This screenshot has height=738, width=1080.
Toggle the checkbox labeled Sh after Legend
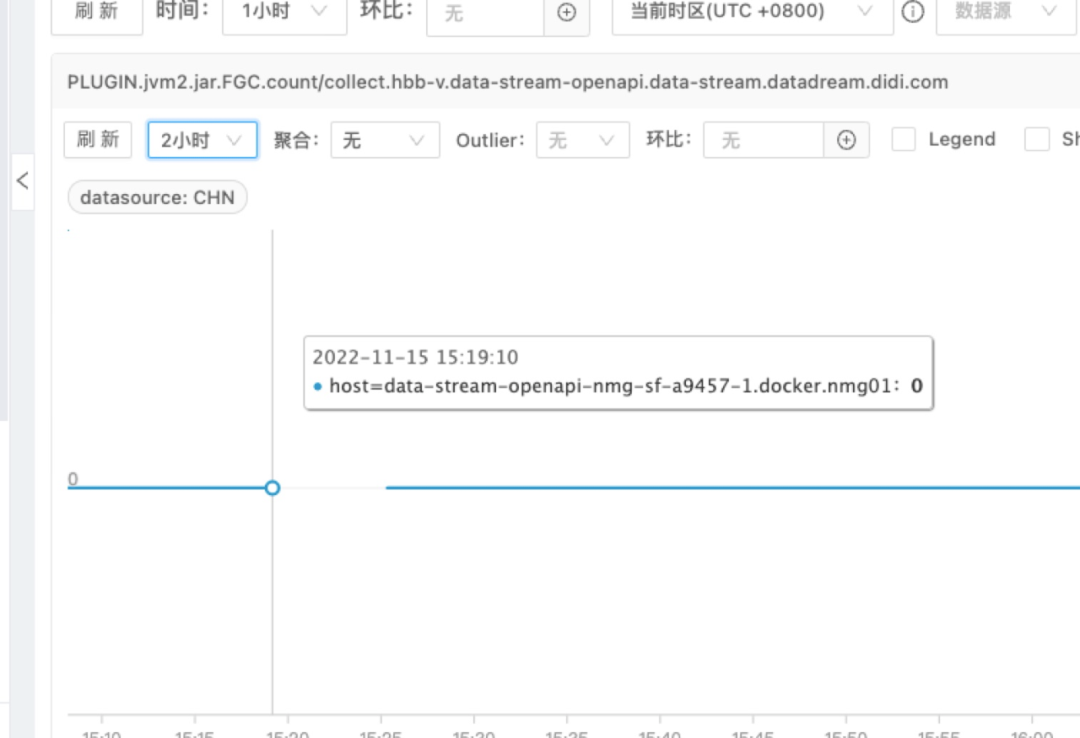(1037, 139)
